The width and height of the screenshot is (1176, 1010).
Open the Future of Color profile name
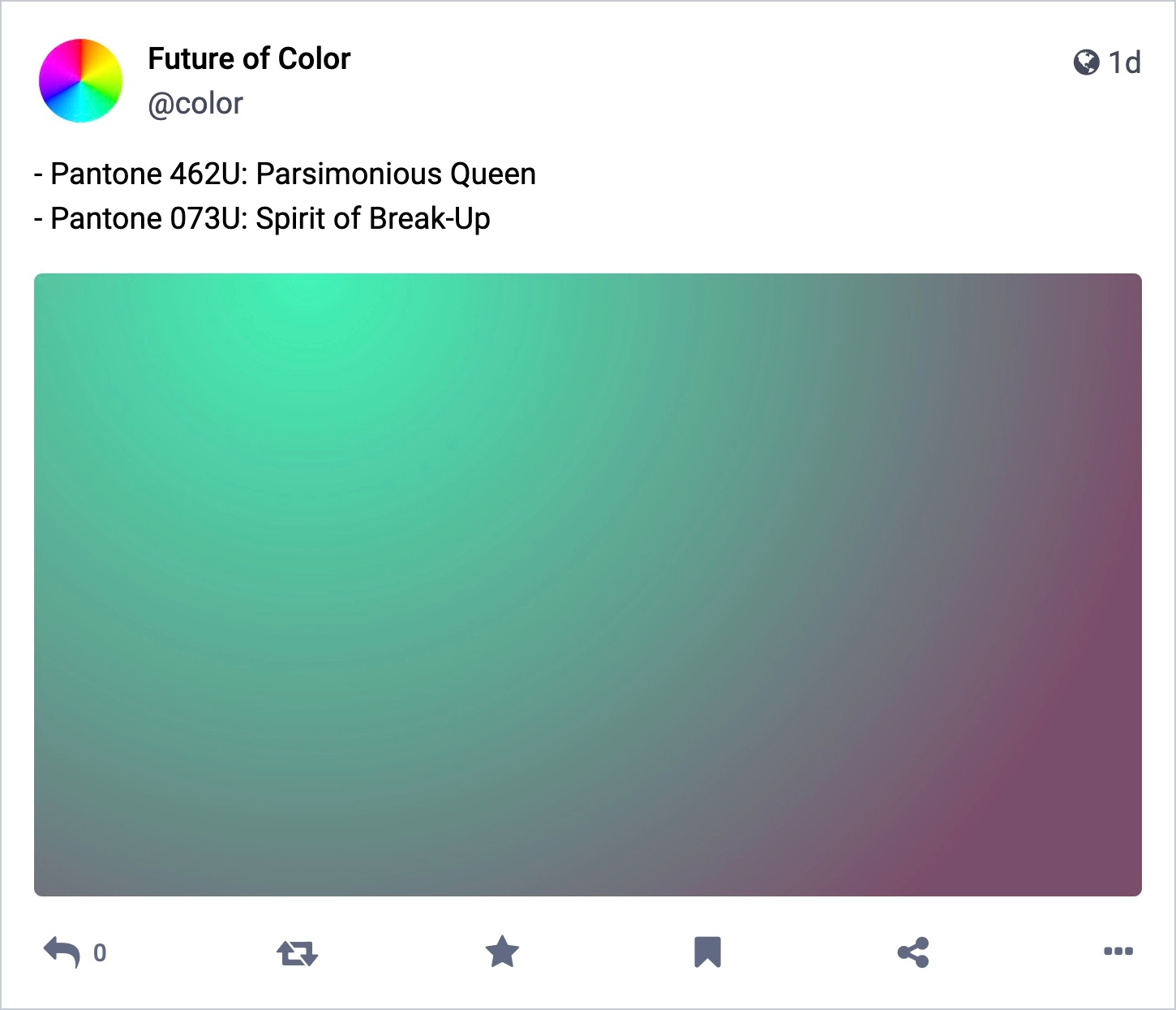coord(249,58)
